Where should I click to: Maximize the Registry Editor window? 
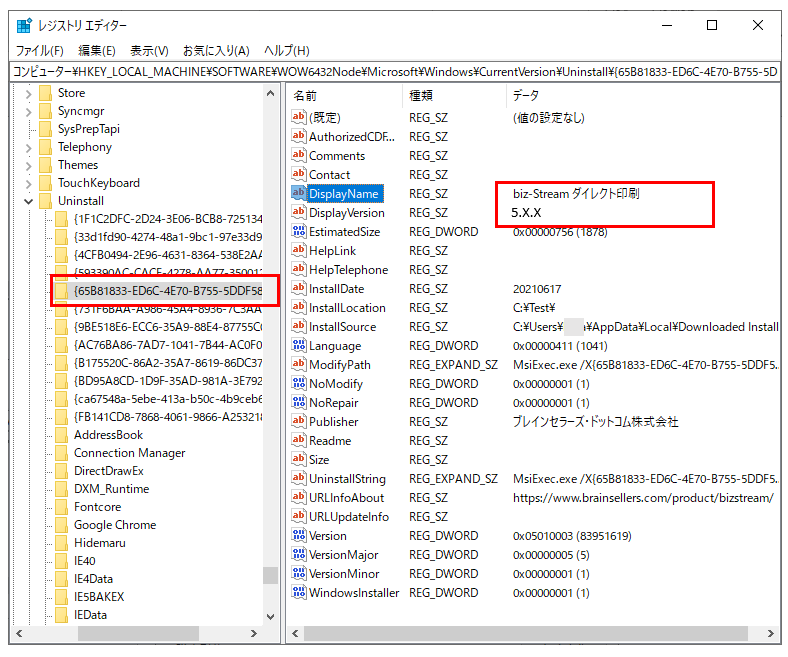pos(712,25)
